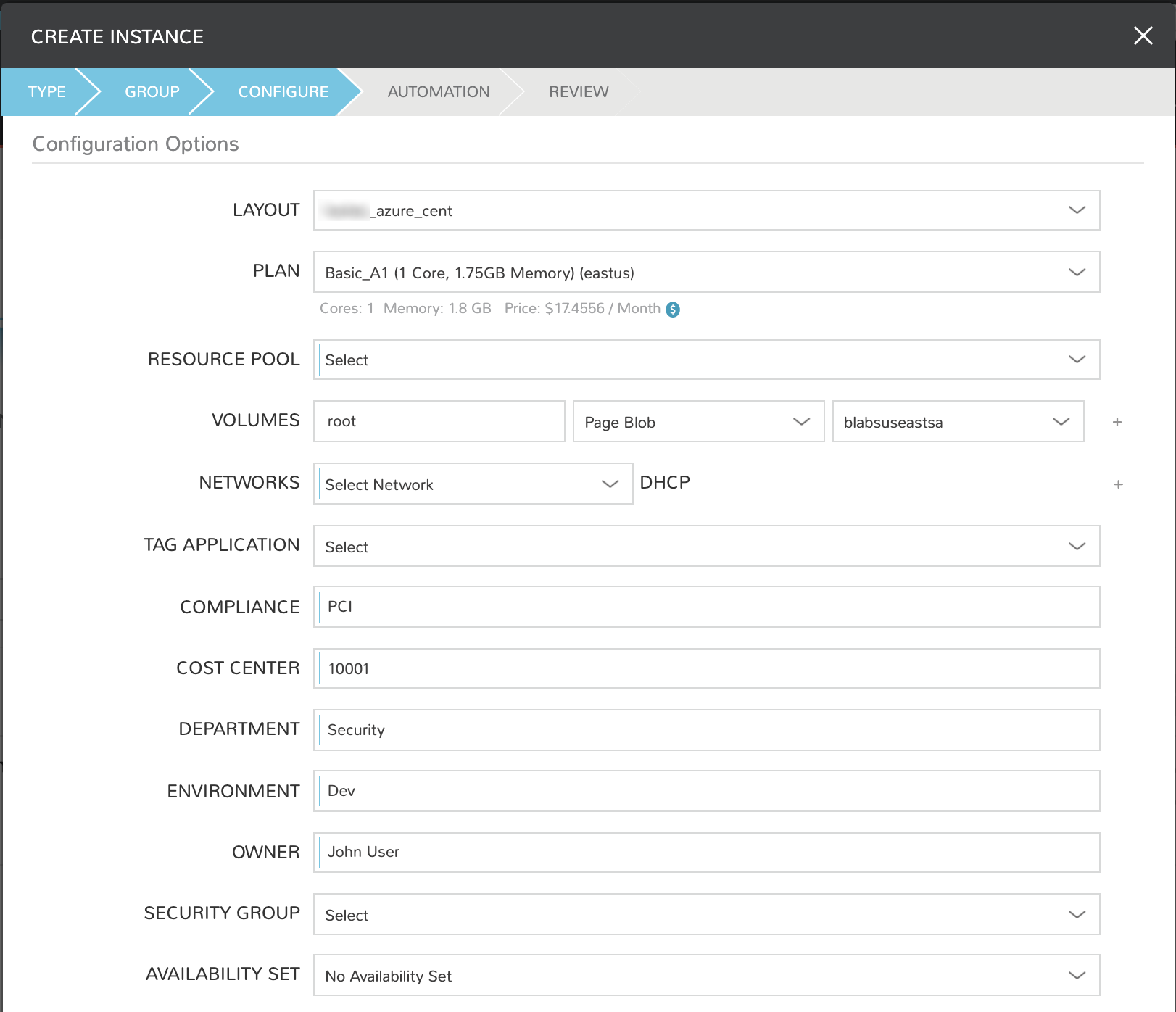The width and height of the screenshot is (1176, 1012).
Task: Open the AVAILABILITY SET dropdown chevron
Action: coord(1077,976)
